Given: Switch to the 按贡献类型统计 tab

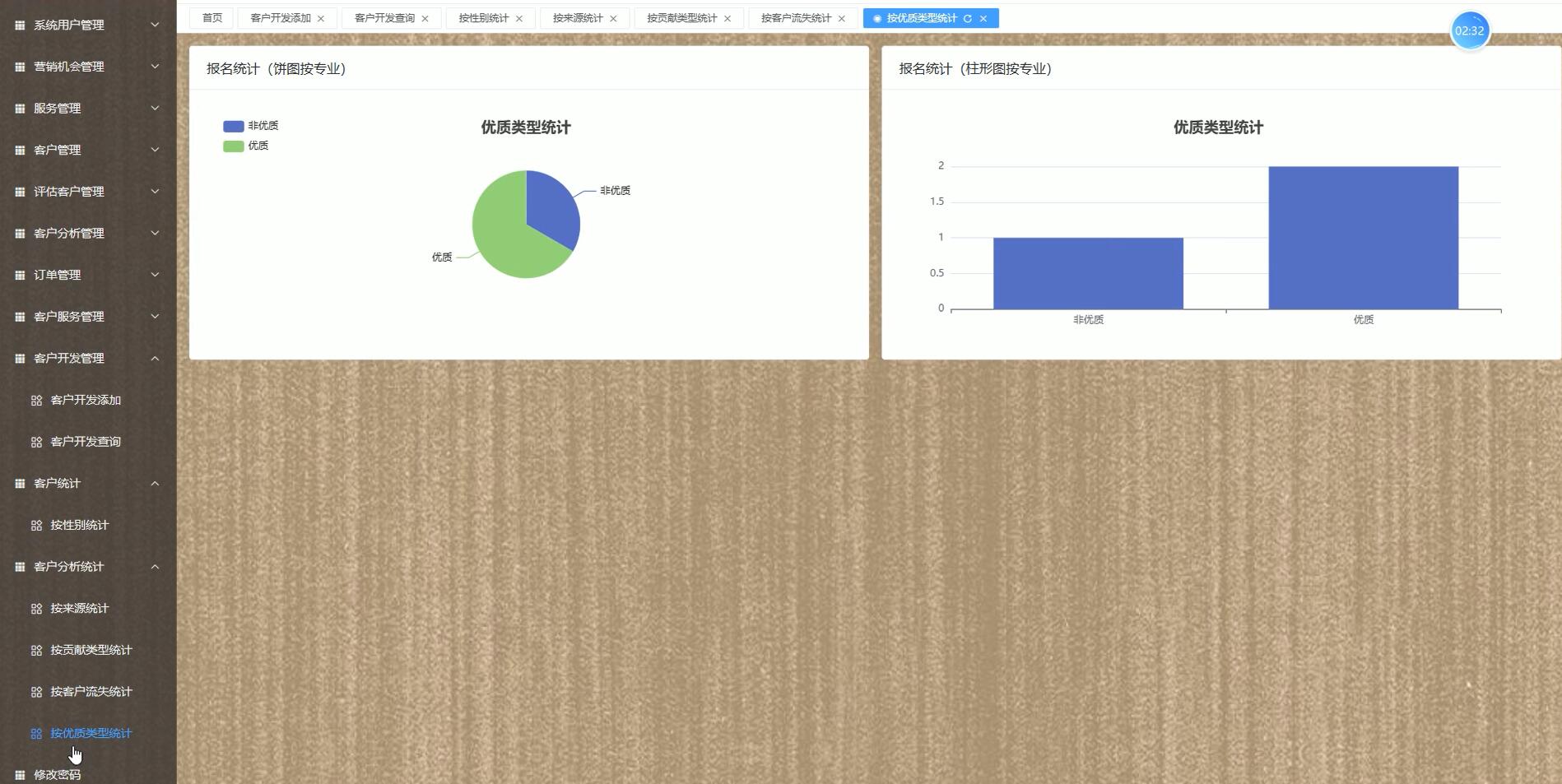Looking at the screenshot, I should pos(681,18).
